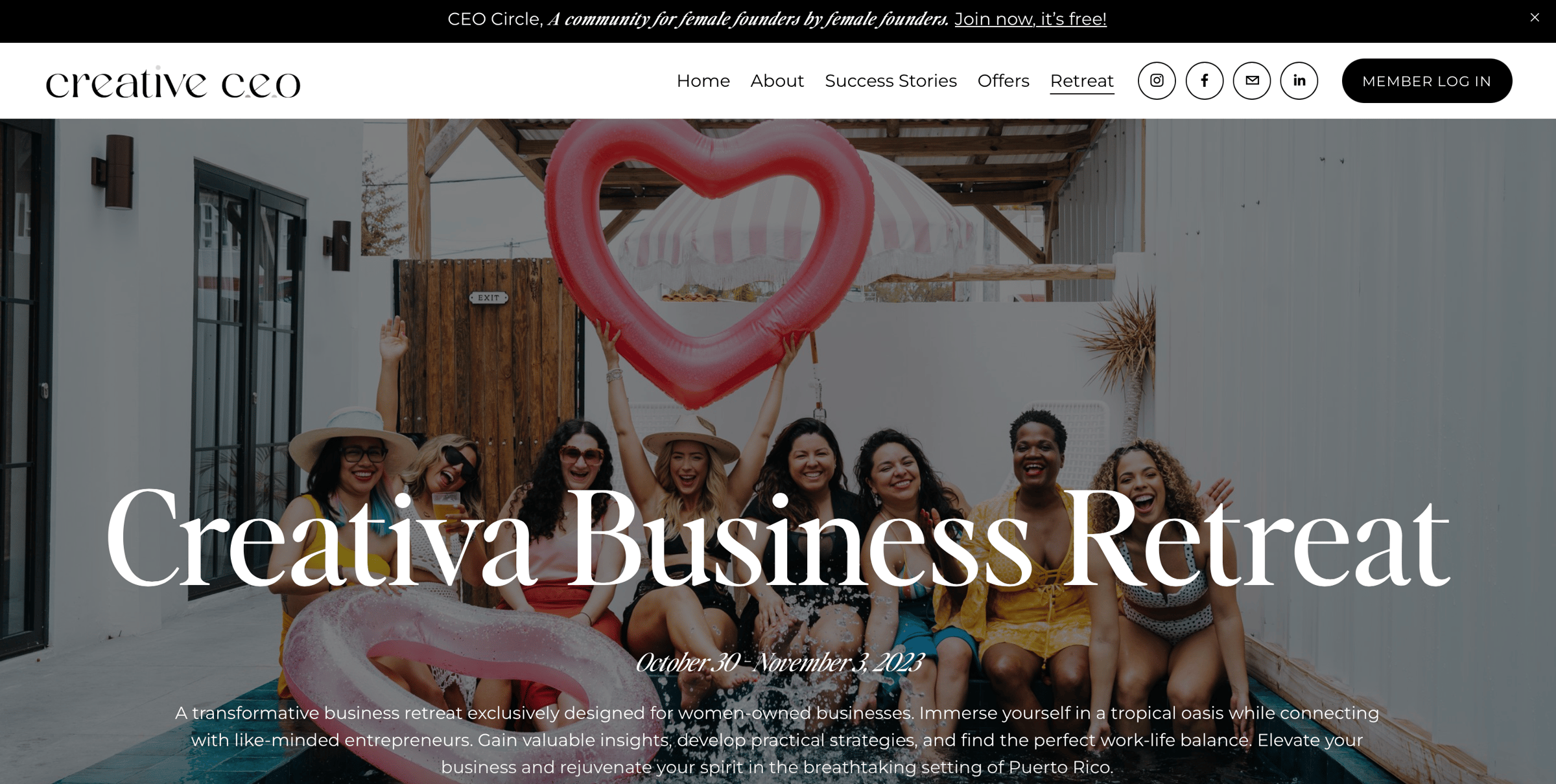Open the Offers menu item
1556x784 pixels.
[1003, 81]
